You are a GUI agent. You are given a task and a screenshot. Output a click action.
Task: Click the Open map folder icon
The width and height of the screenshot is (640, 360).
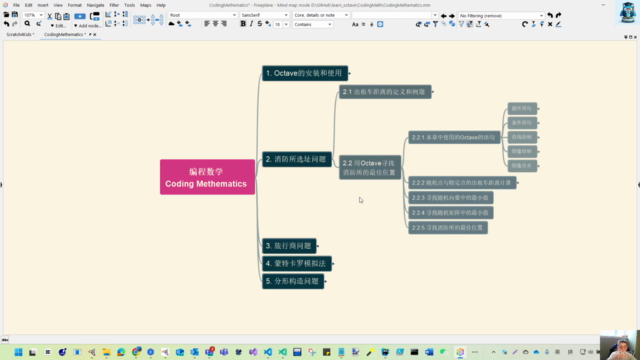[7, 15]
